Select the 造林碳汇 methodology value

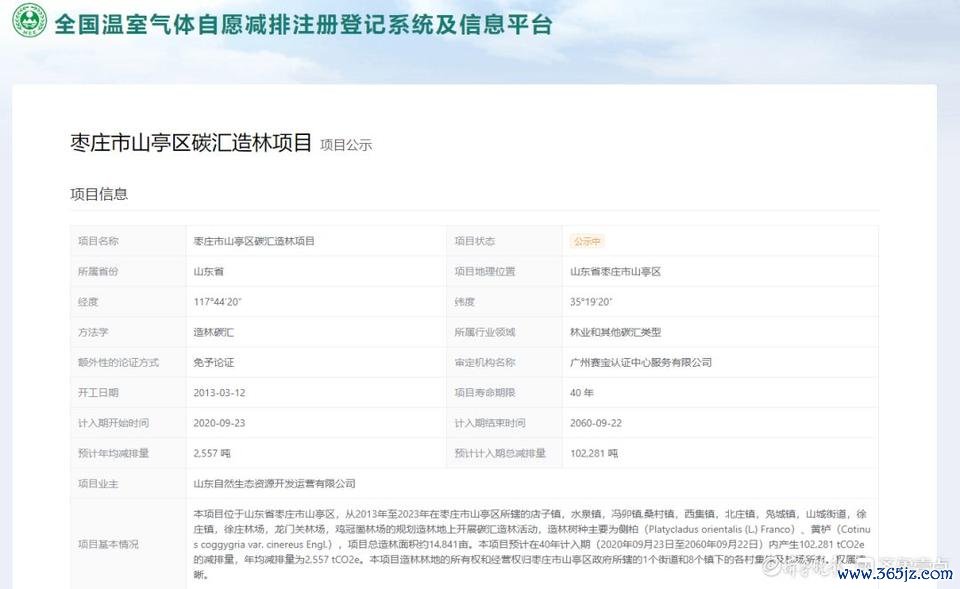(x=214, y=332)
